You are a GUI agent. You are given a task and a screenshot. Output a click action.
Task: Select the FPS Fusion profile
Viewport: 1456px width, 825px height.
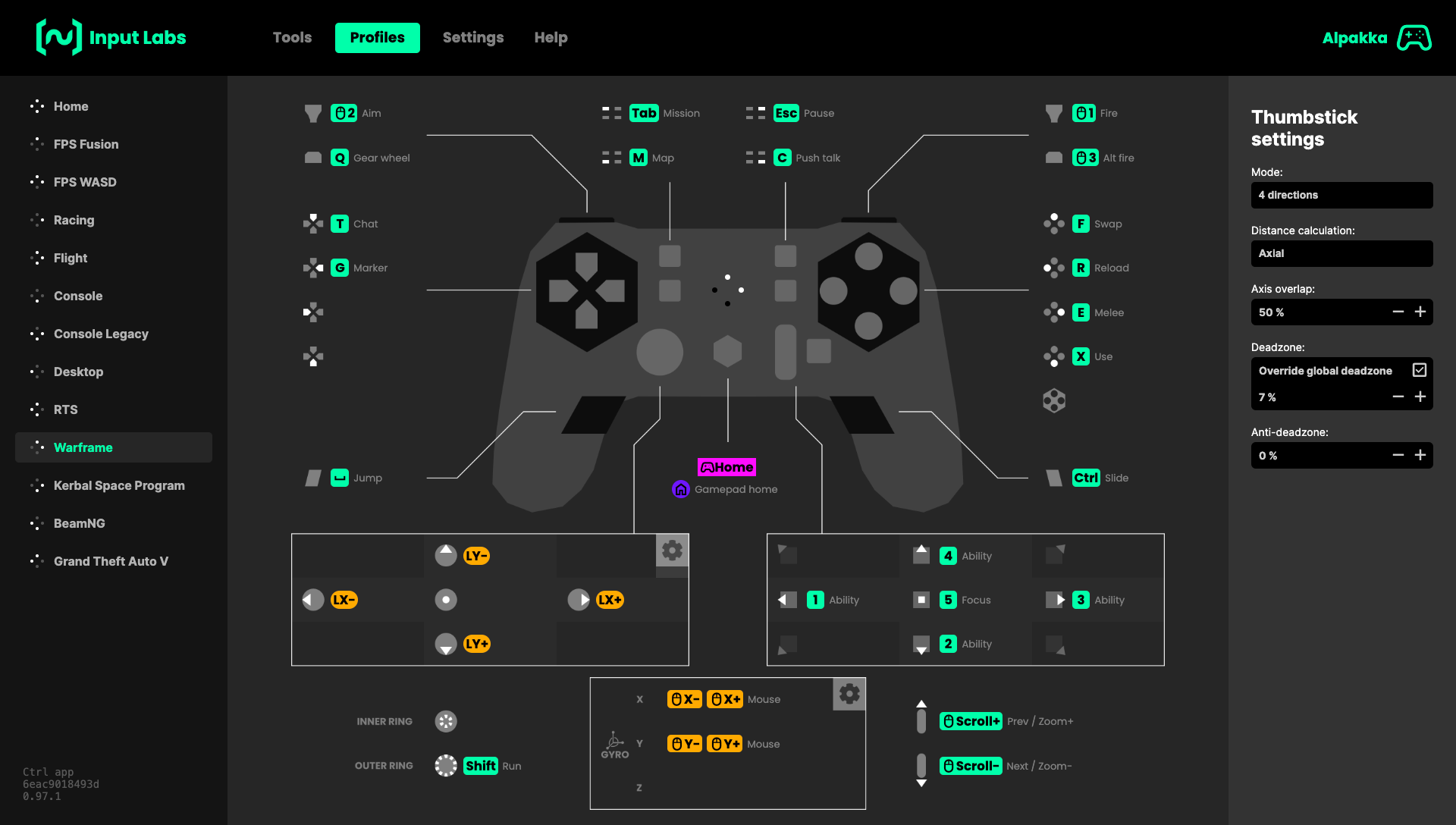(x=86, y=144)
